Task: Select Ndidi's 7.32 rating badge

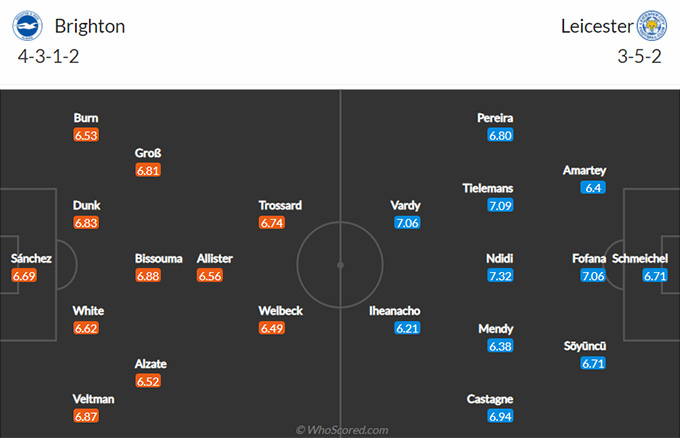Action: click(x=500, y=276)
